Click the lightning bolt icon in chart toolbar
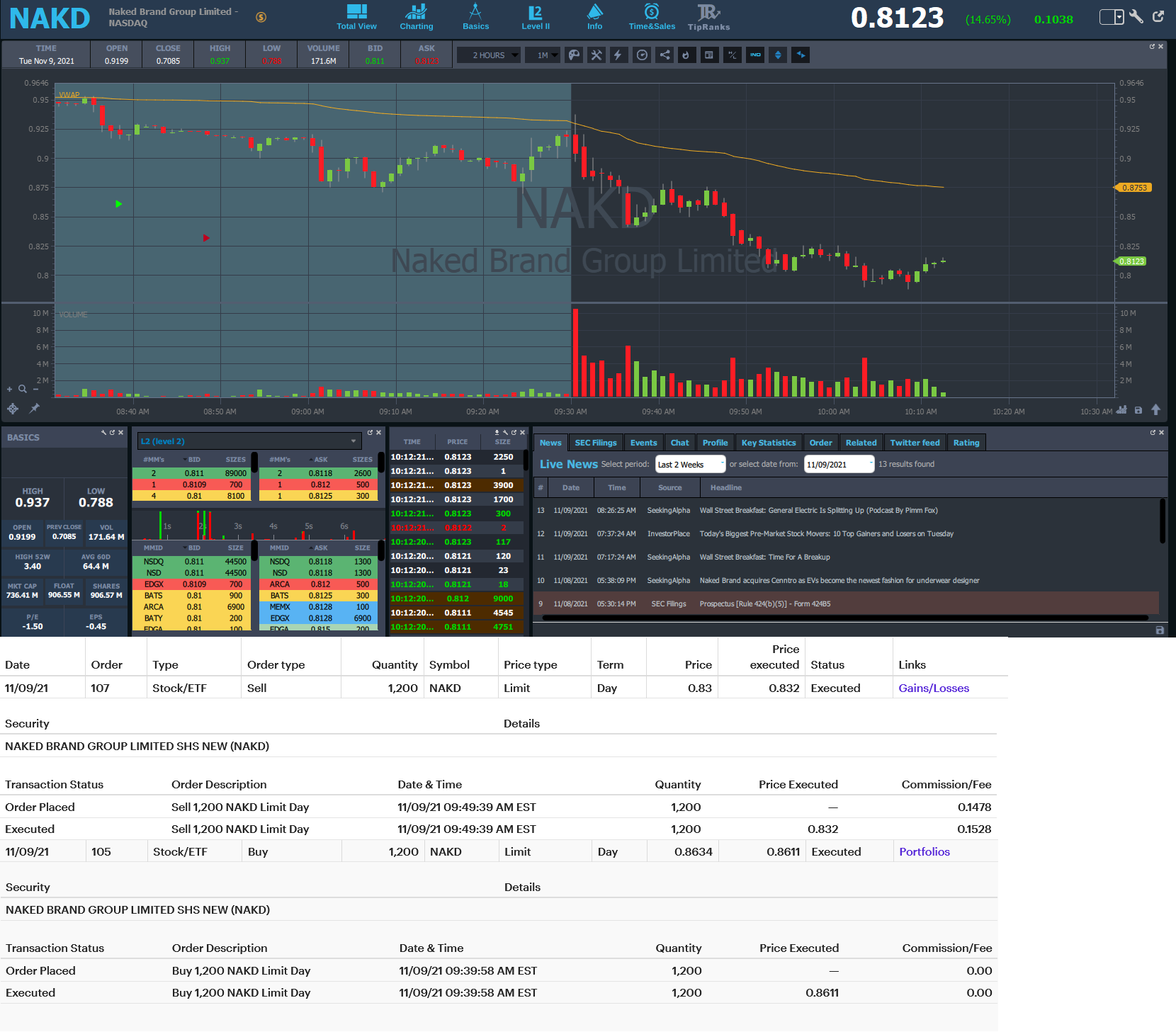This screenshot has height=1032, width=1176. pos(618,55)
